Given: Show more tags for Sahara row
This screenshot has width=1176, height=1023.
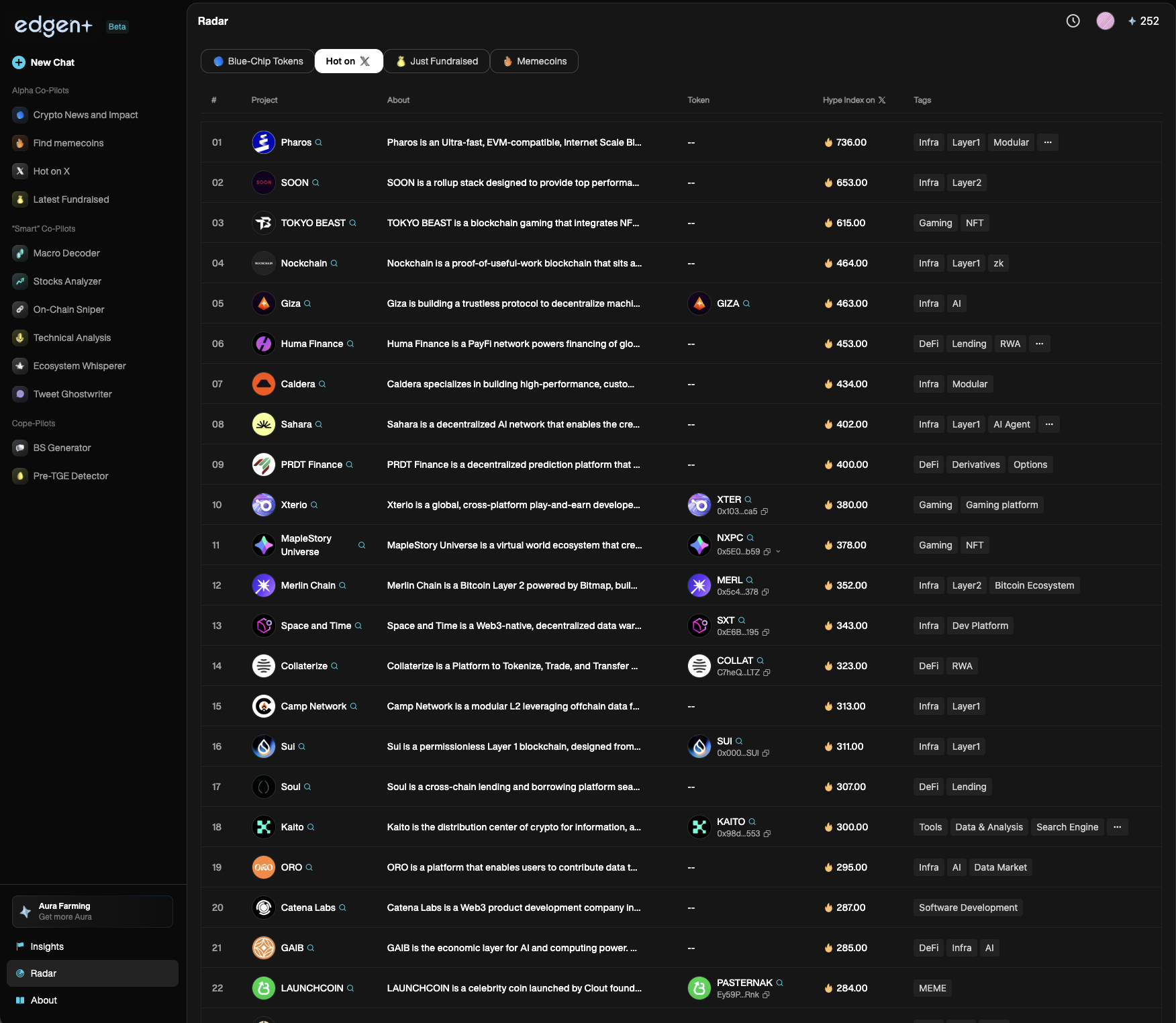Looking at the screenshot, I should coord(1049,424).
